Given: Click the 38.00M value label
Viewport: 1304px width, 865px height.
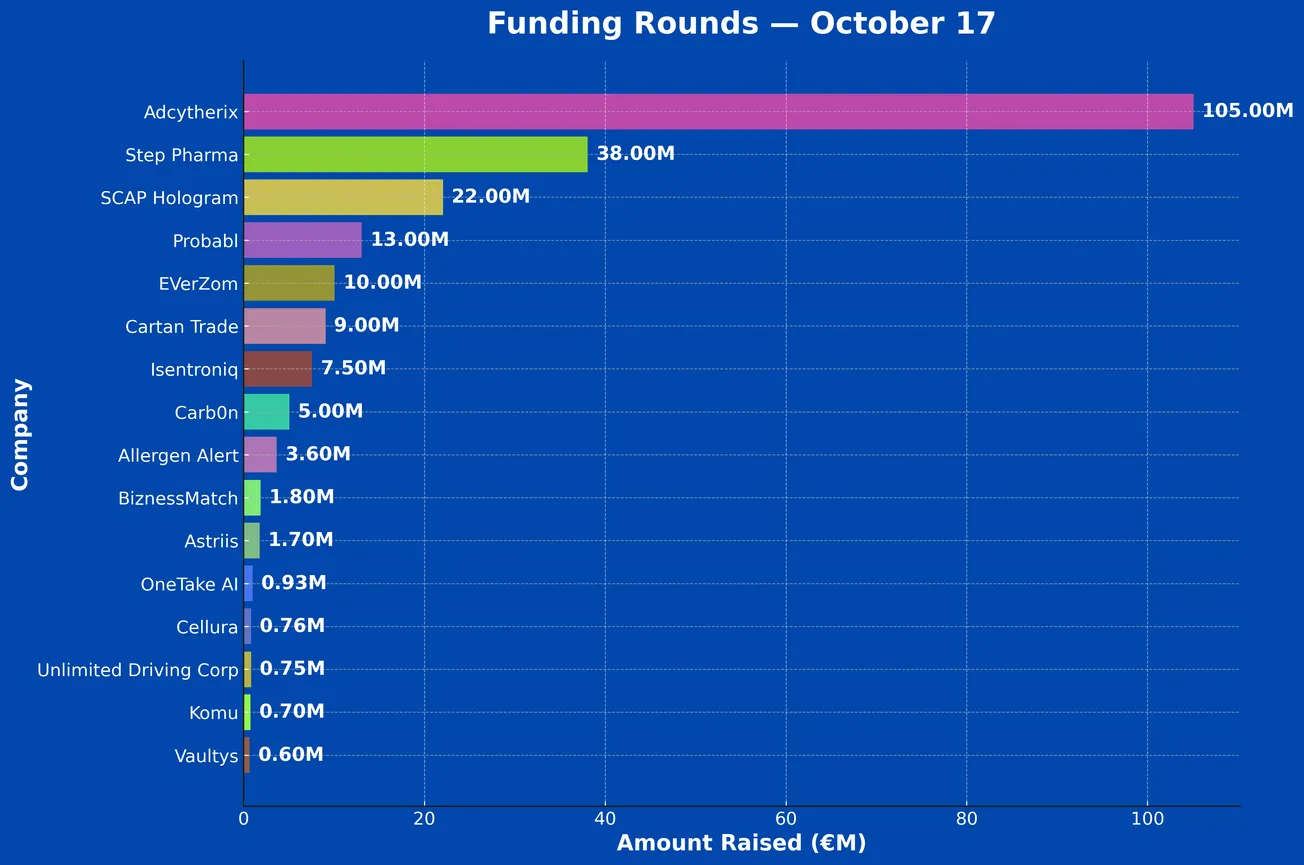Looking at the screenshot, I should [635, 154].
